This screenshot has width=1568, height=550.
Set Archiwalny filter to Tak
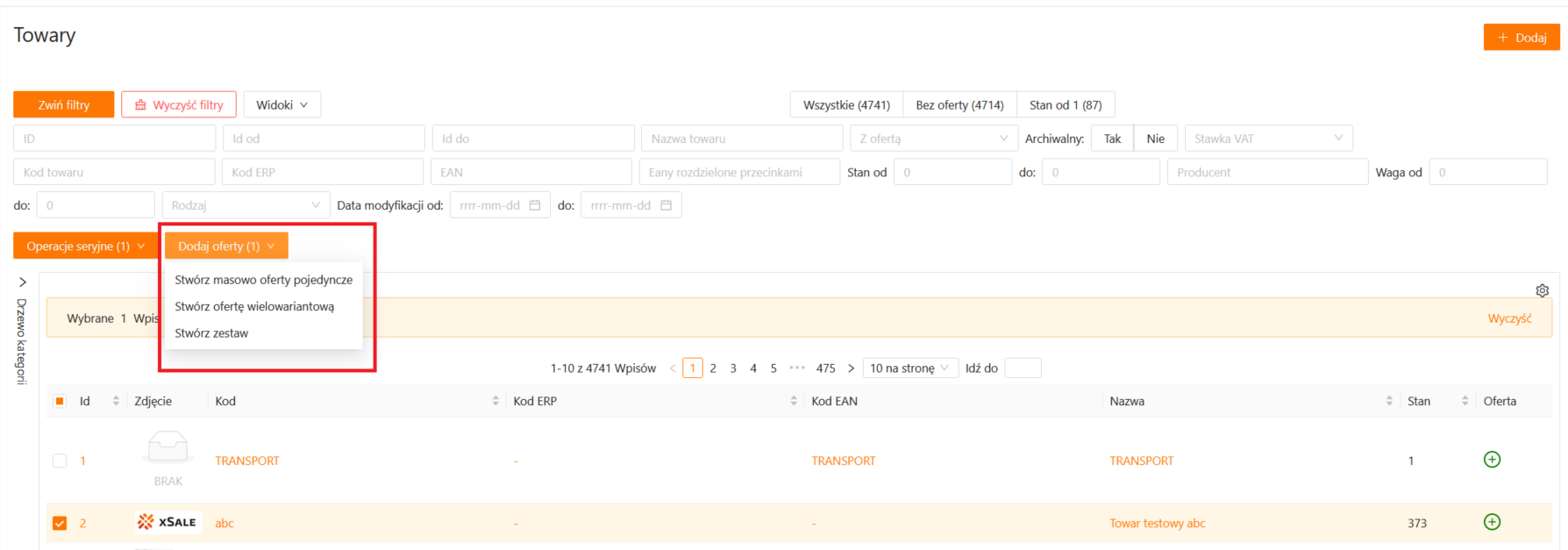tap(1112, 139)
